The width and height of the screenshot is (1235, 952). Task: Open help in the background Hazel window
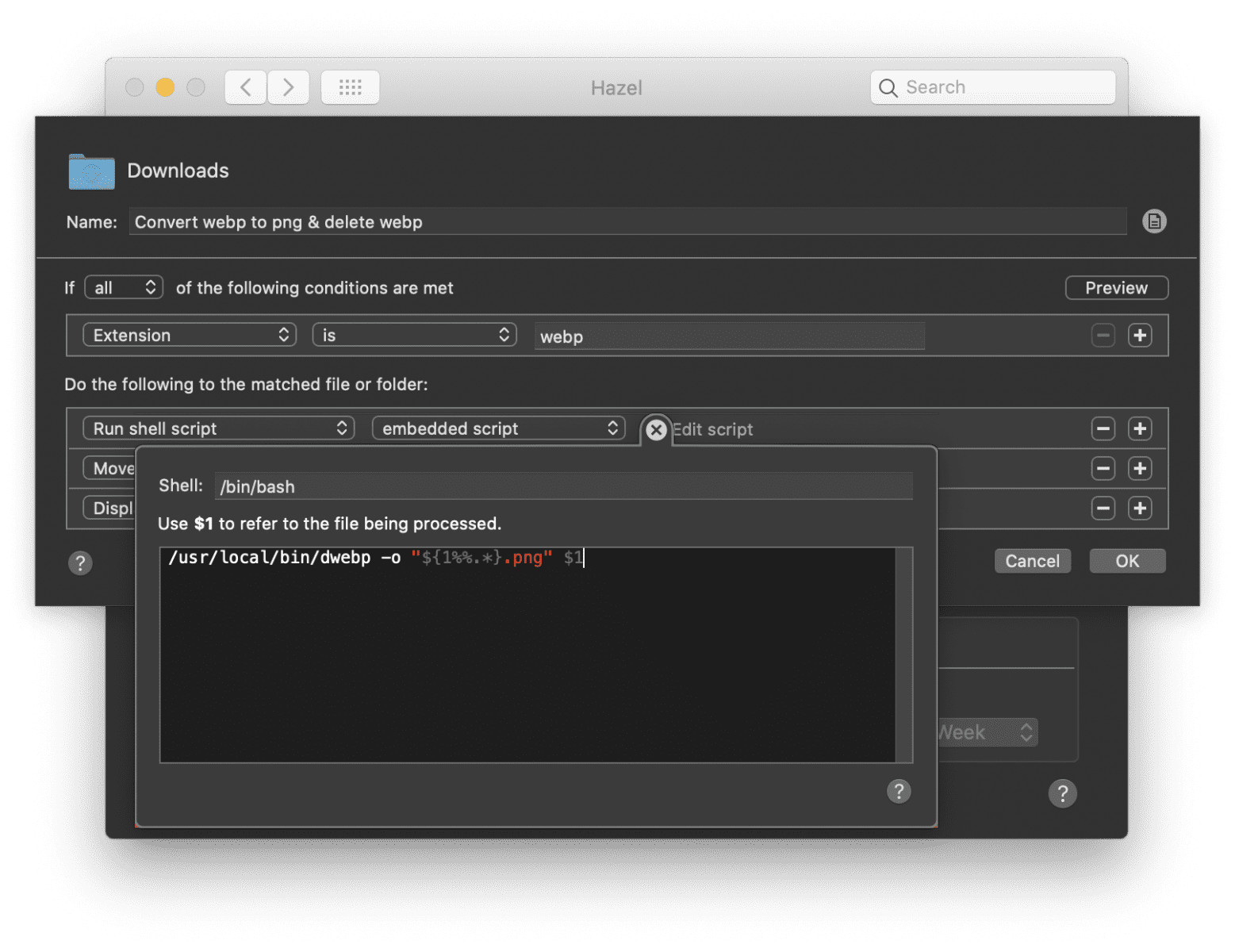tap(1063, 793)
